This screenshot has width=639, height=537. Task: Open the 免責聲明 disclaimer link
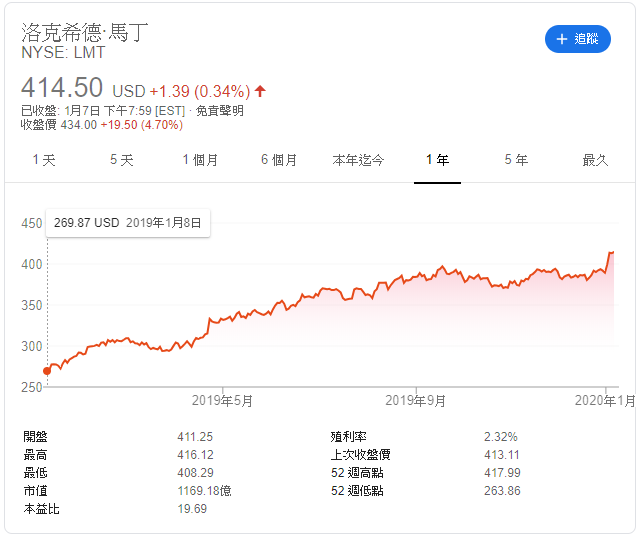(x=220, y=110)
